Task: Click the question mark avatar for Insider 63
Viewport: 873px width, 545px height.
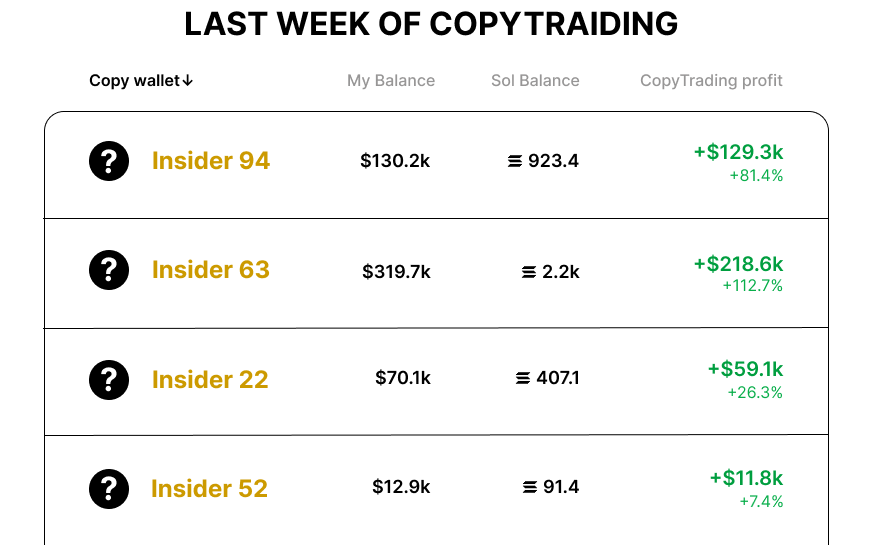Action: coord(109,270)
